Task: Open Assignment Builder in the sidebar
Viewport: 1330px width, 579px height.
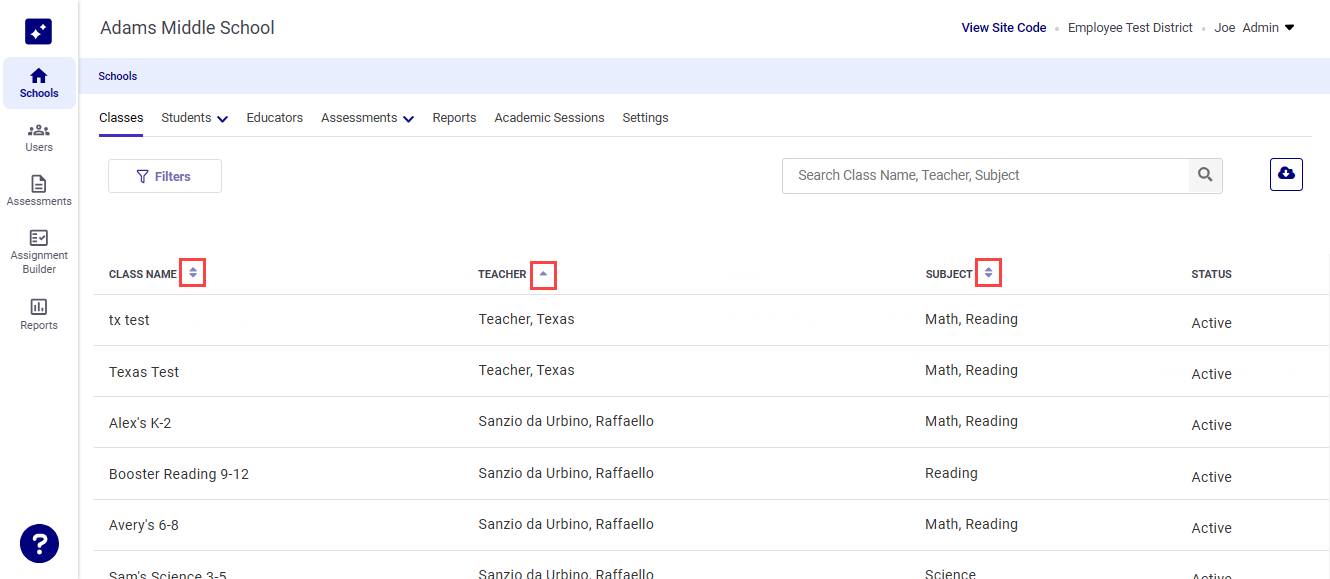Action: click(x=39, y=251)
